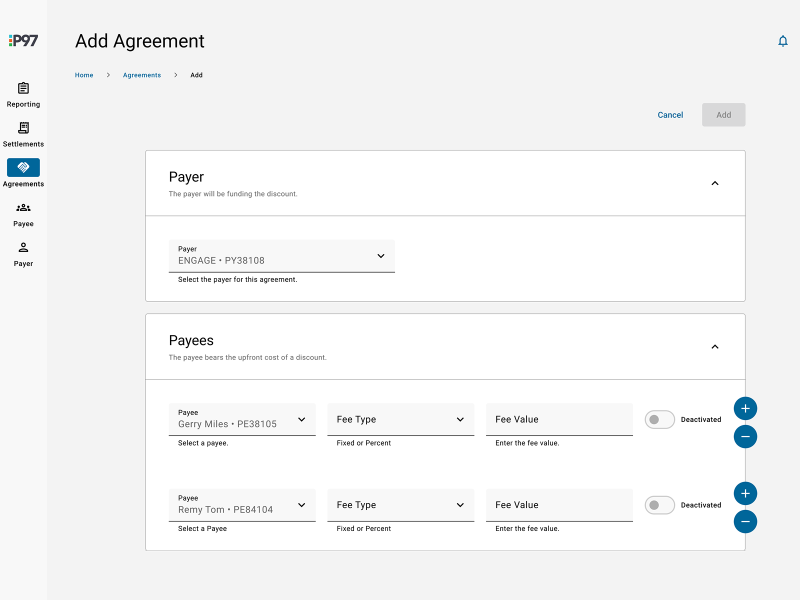Remove the Remy Tom row with the minus icon

pyautogui.click(x=745, y=521)
